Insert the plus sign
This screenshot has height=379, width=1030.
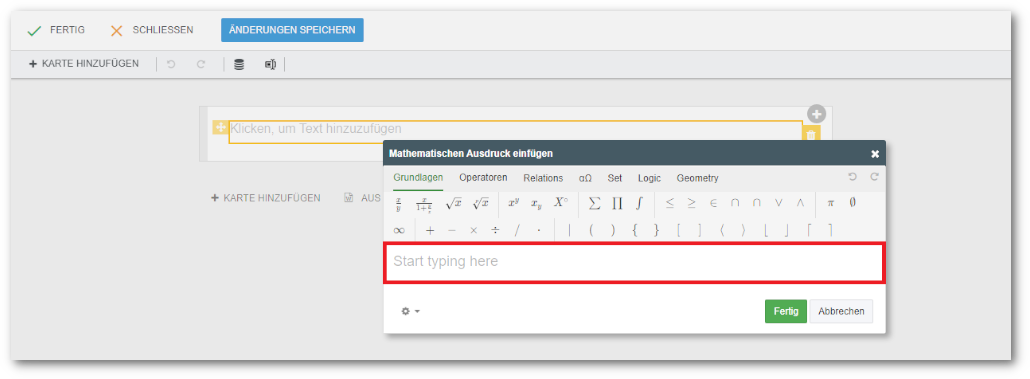click(430, 231)
